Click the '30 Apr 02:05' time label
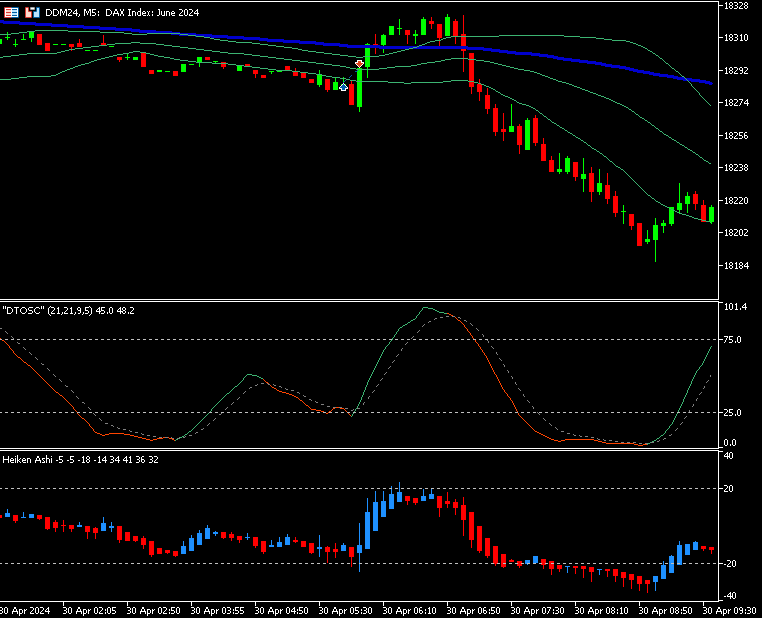 [x=89, y=611]
